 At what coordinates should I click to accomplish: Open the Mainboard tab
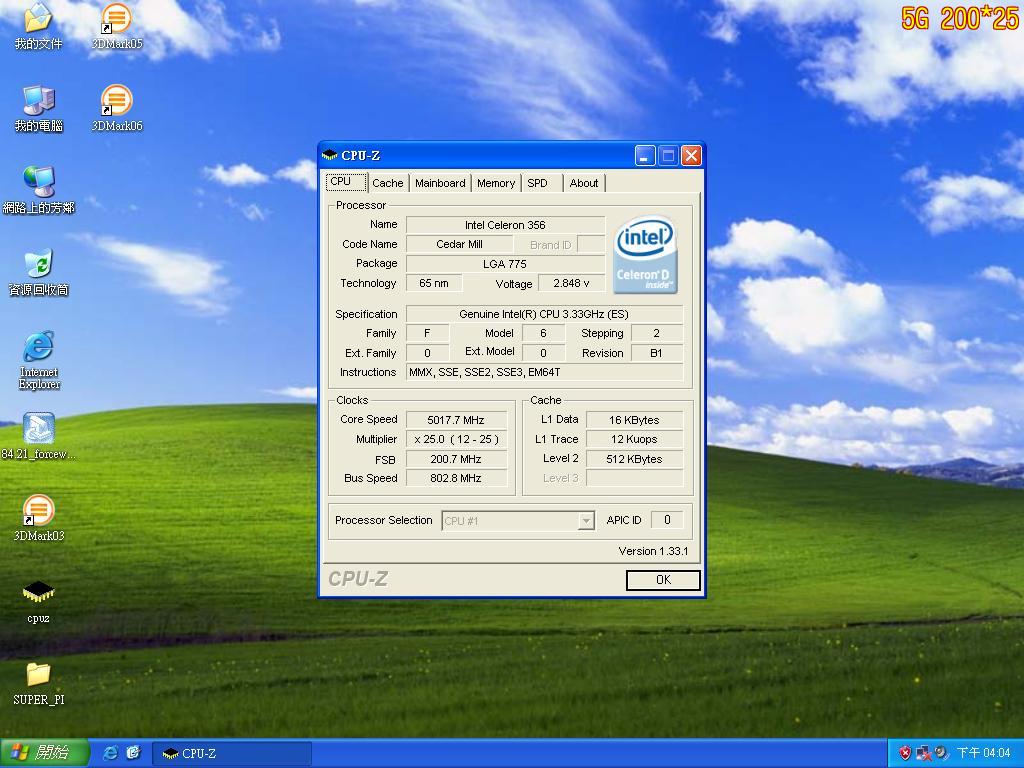[x=440, y=184]
